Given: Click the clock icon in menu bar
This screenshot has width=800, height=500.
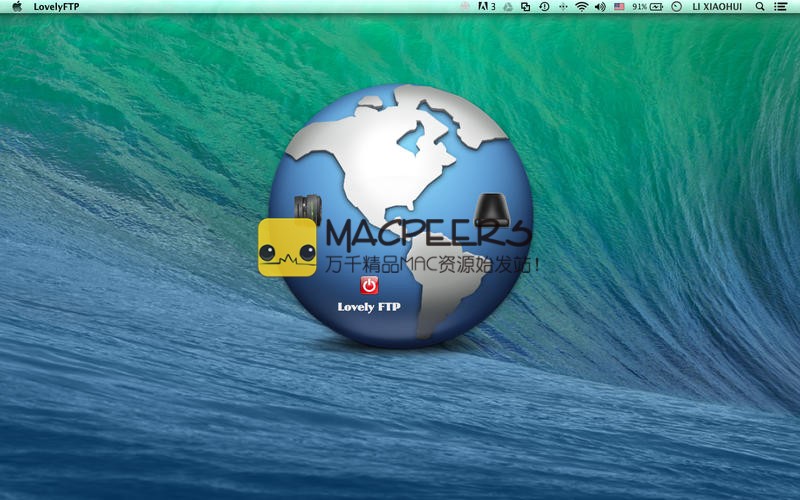Looking at the screenshot, I should pos(676,7).
